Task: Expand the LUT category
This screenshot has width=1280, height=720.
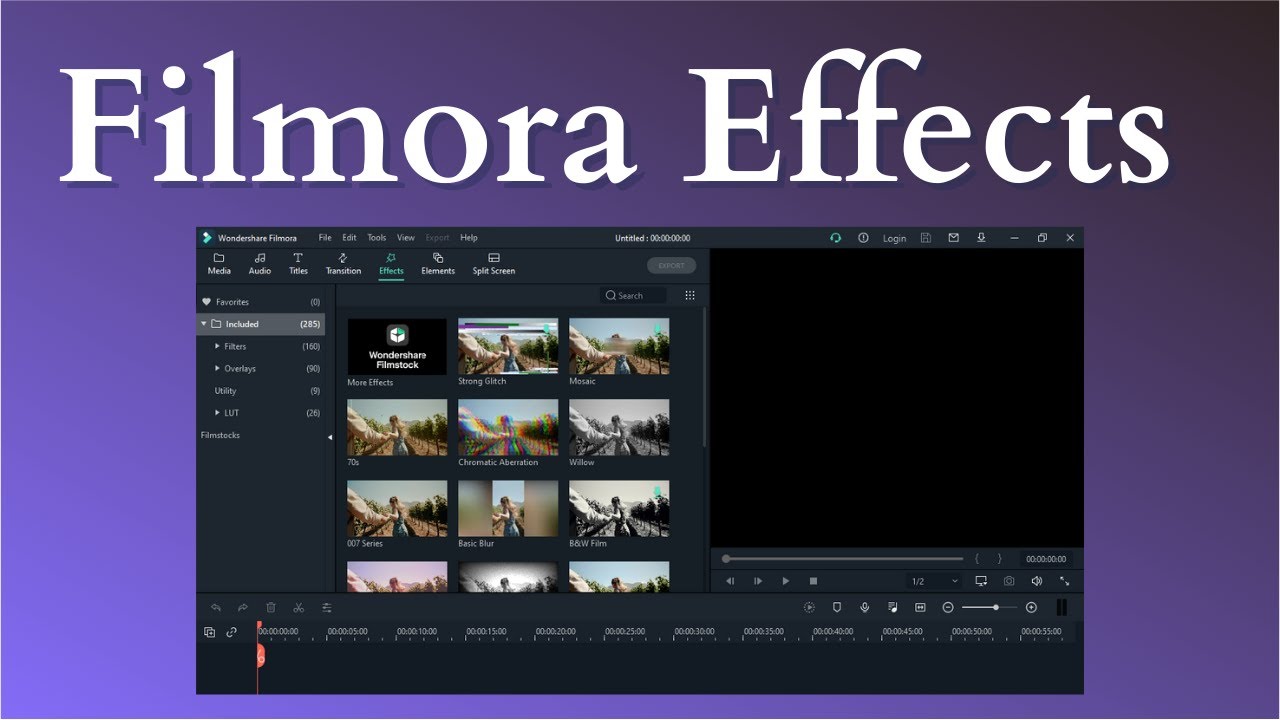Action: pos(218,413)
